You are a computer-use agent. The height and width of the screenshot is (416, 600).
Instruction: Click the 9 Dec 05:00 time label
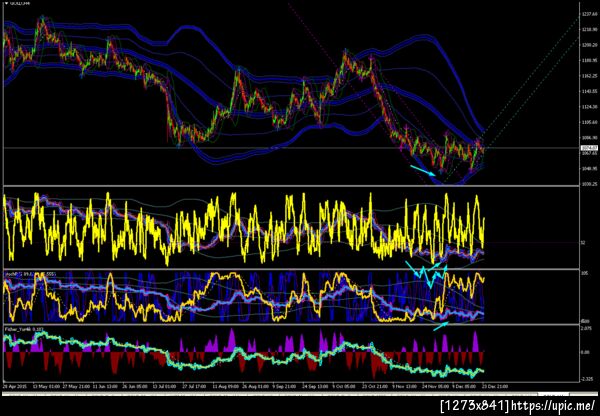465,387
